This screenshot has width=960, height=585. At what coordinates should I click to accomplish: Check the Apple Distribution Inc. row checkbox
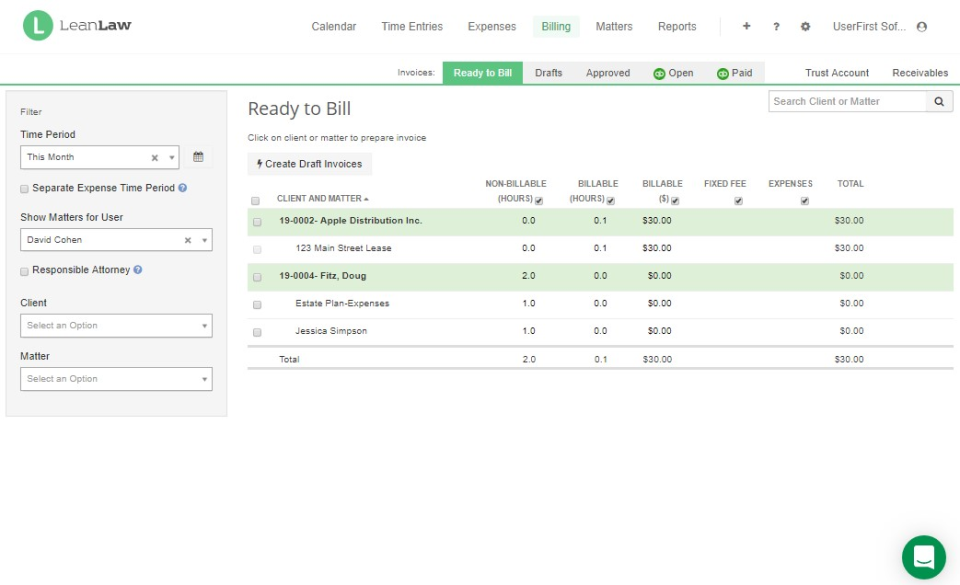[257, 222]
